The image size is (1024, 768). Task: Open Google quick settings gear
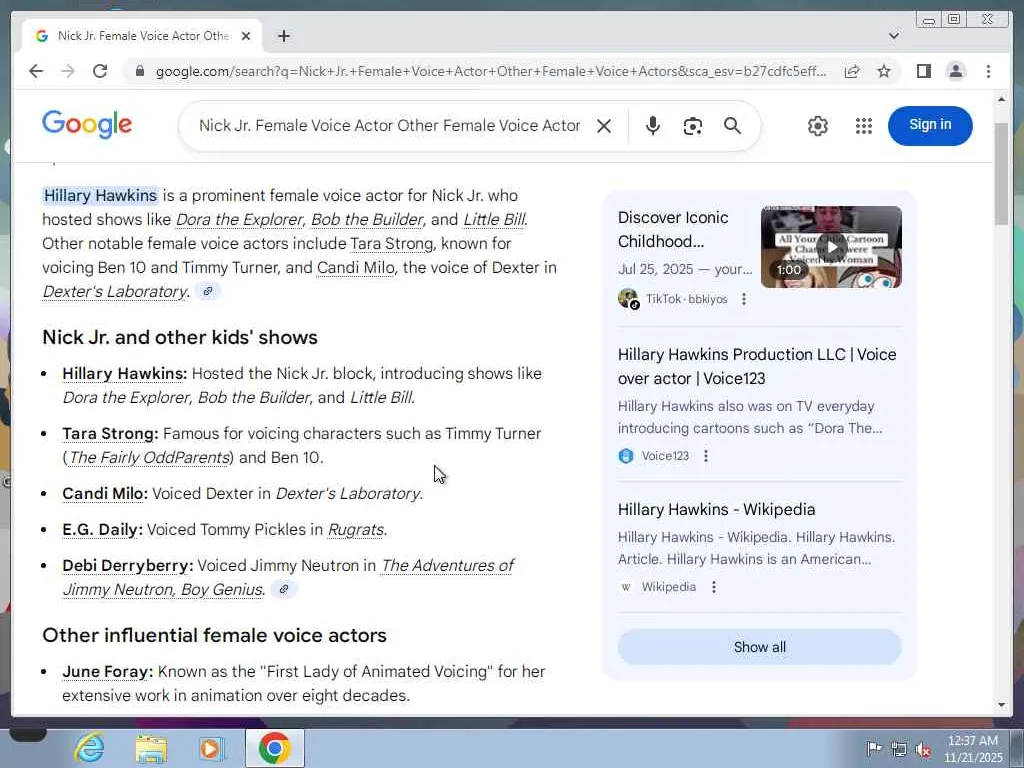tap(818, 125)
